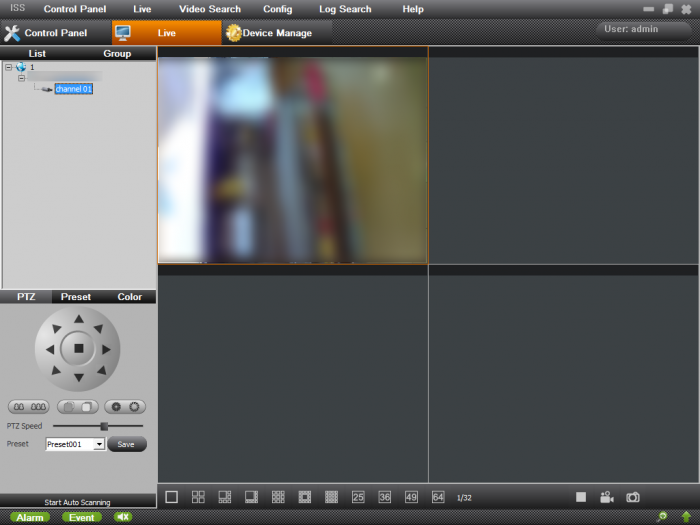Switch to the Color tab

click(x=129, y=297)
